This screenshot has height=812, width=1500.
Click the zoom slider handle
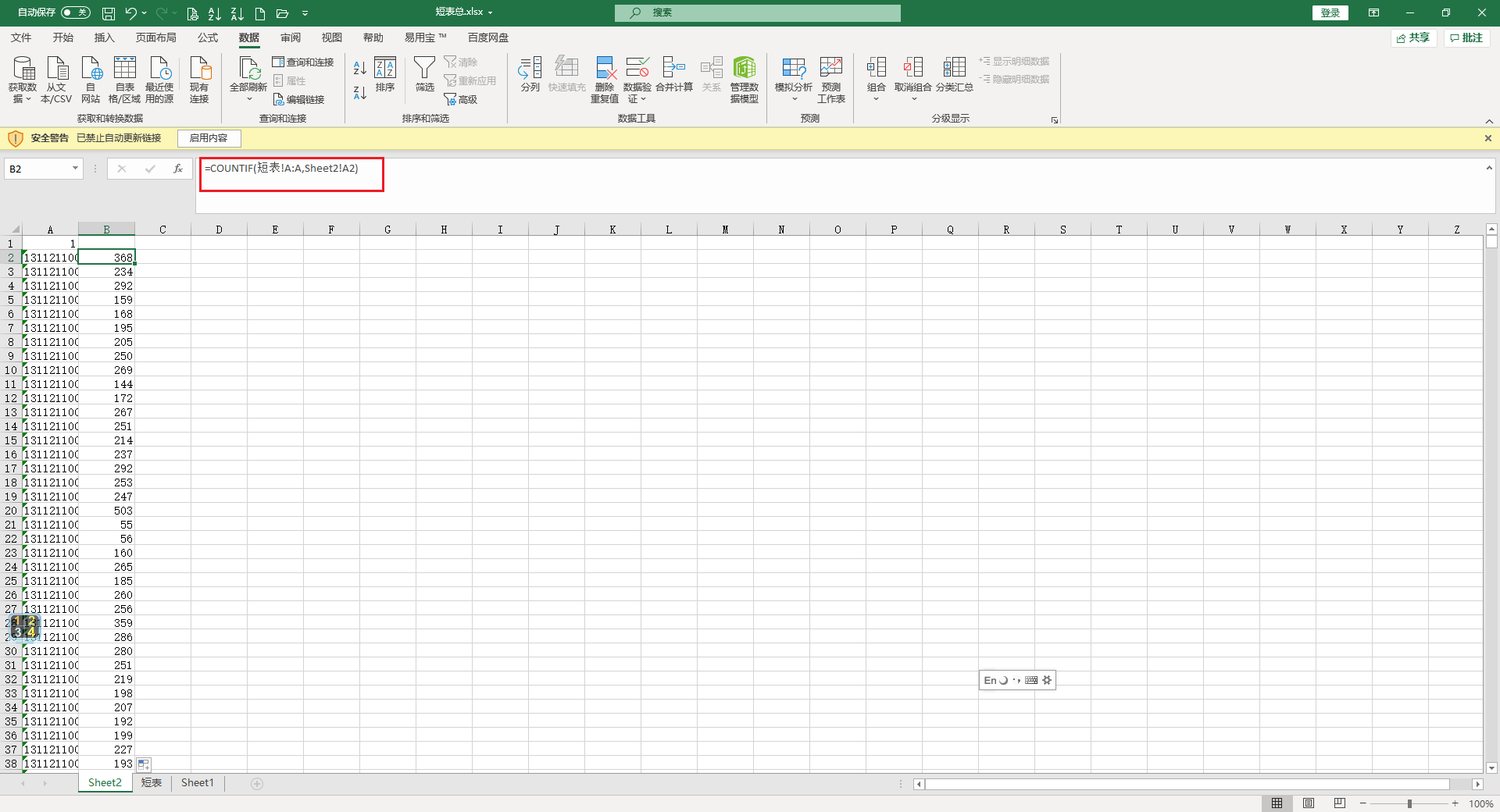(x=1409, y=803)
